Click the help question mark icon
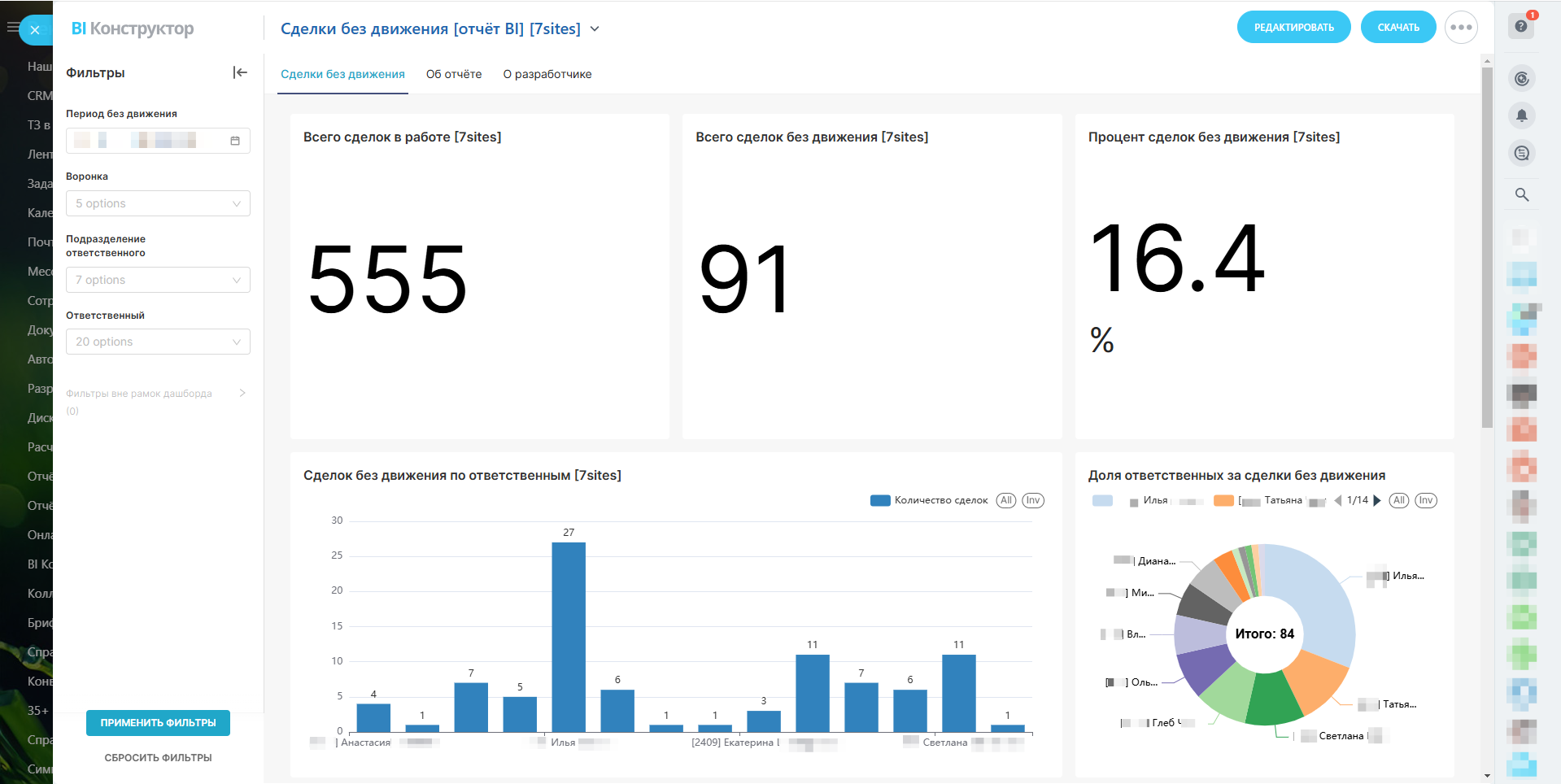The width and height of the screenshot is (1561, 784). [x=1521, y=26]
